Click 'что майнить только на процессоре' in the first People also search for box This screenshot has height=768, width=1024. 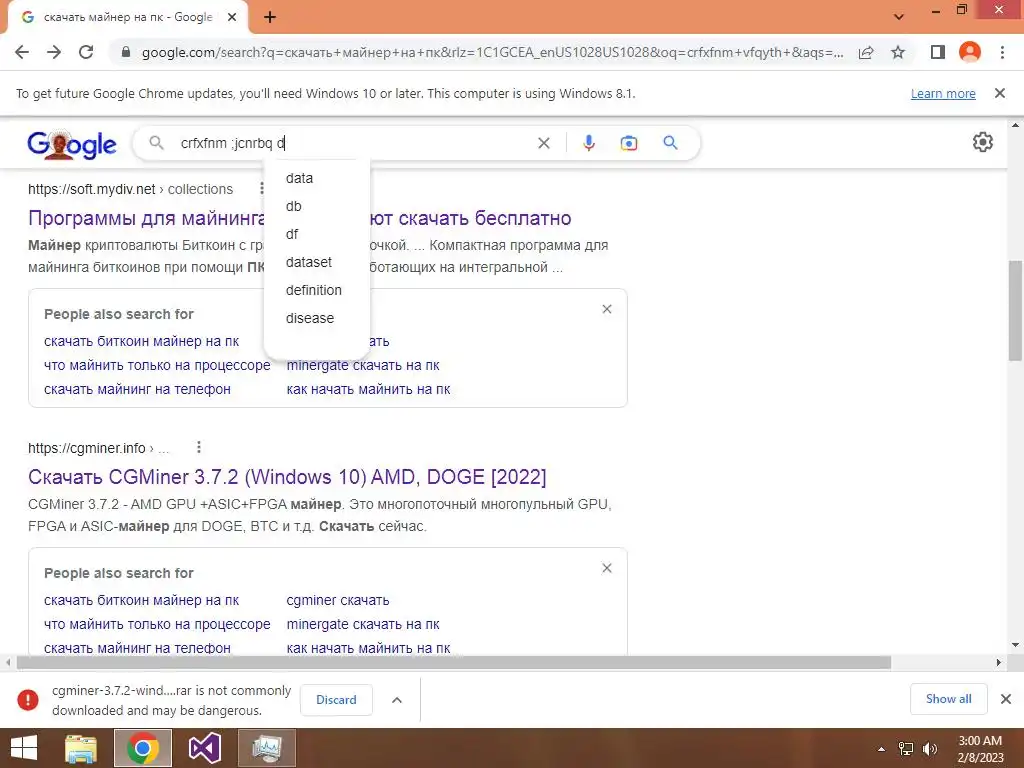coord(157,365)
